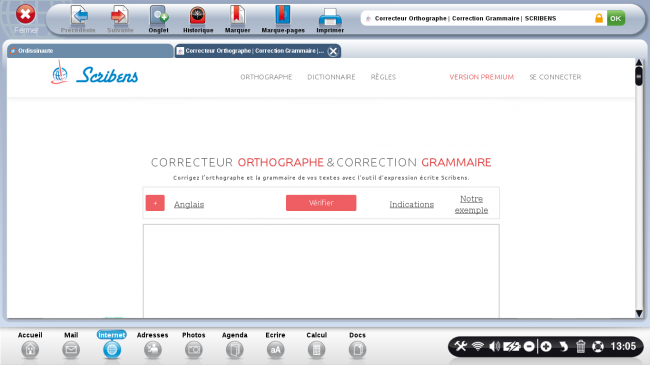Click the 13:05 clock

[x=623, y=346]
